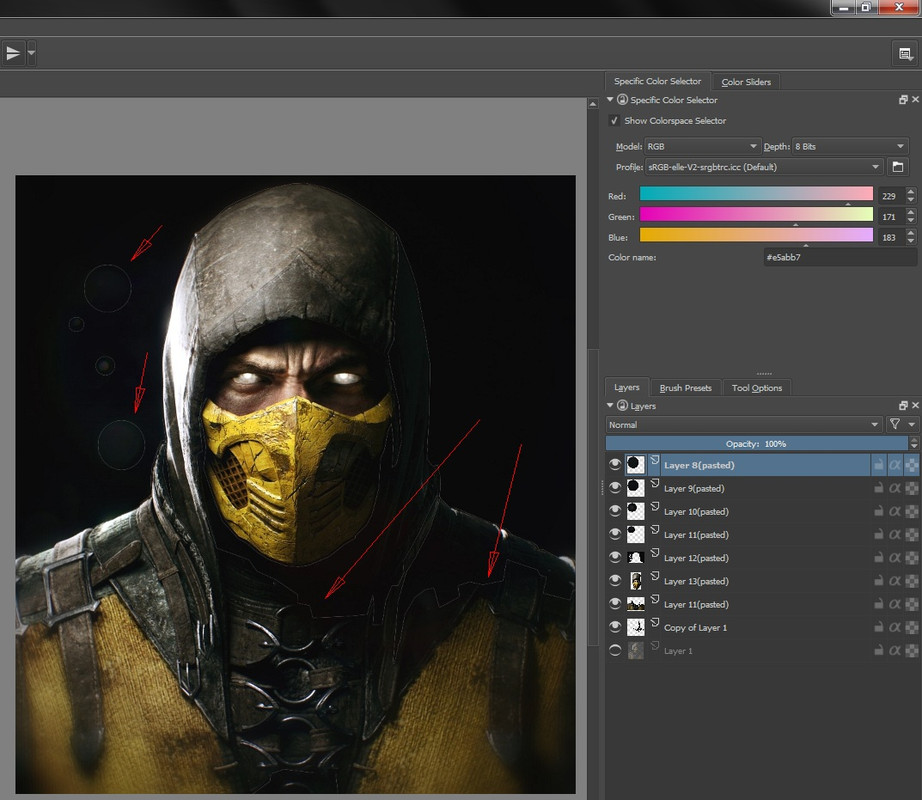Image resolution: width=922 pixels, height=800 pixels.
Task: Open the color profile folder browser
Action: 897,167
